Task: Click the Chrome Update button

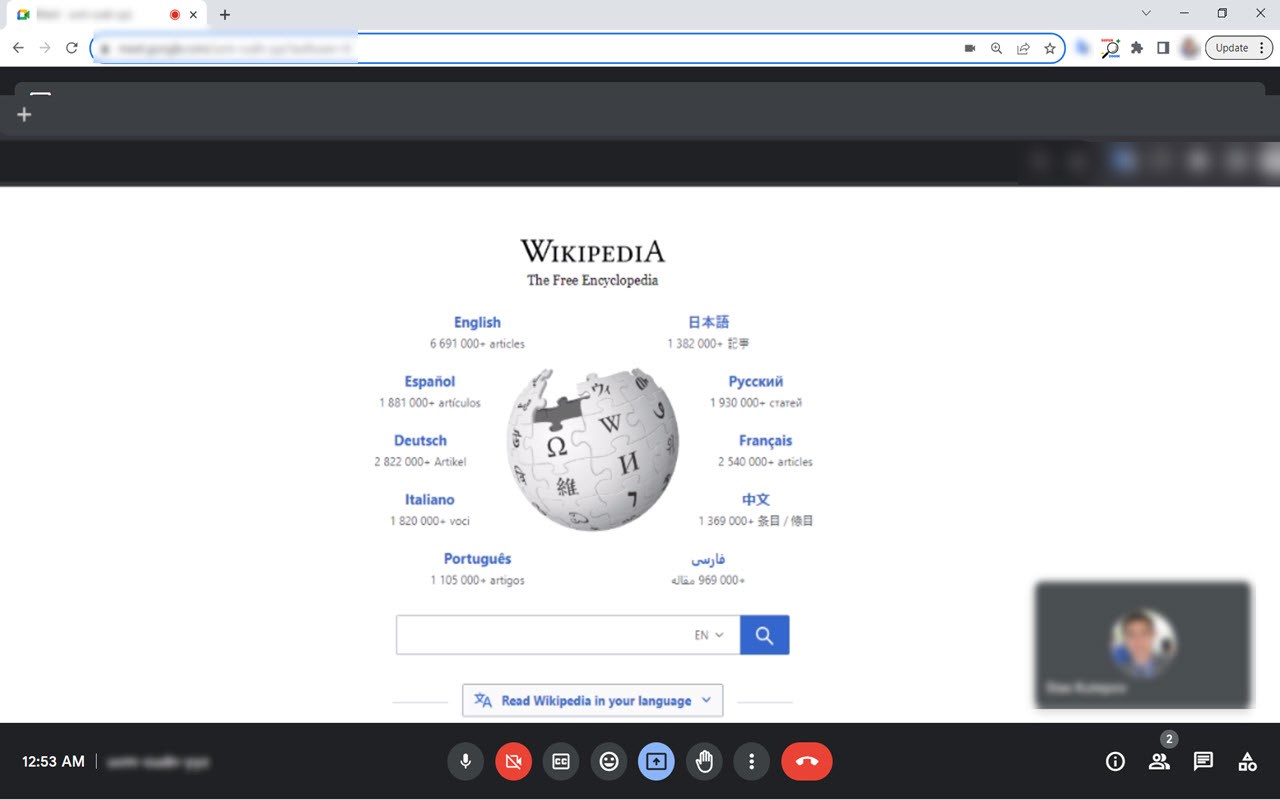Action: point(1238,48)
